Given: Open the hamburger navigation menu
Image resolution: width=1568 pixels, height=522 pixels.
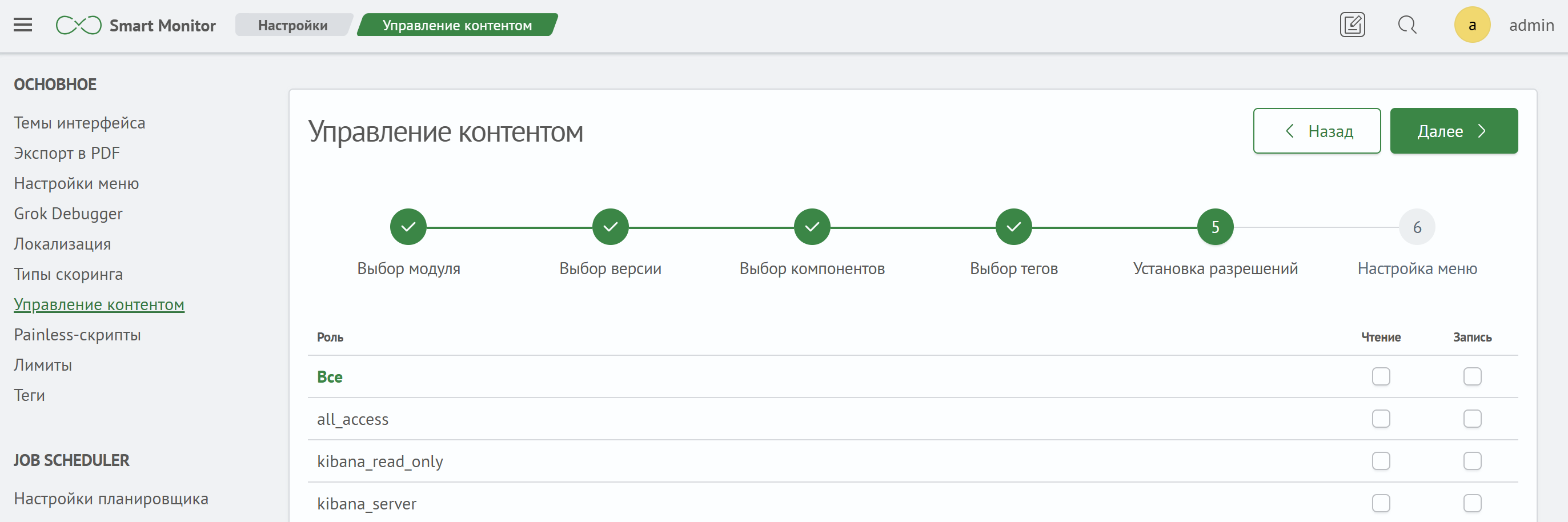Looking at the screenshot, I should pyautogui.click(x=22, y=25).
